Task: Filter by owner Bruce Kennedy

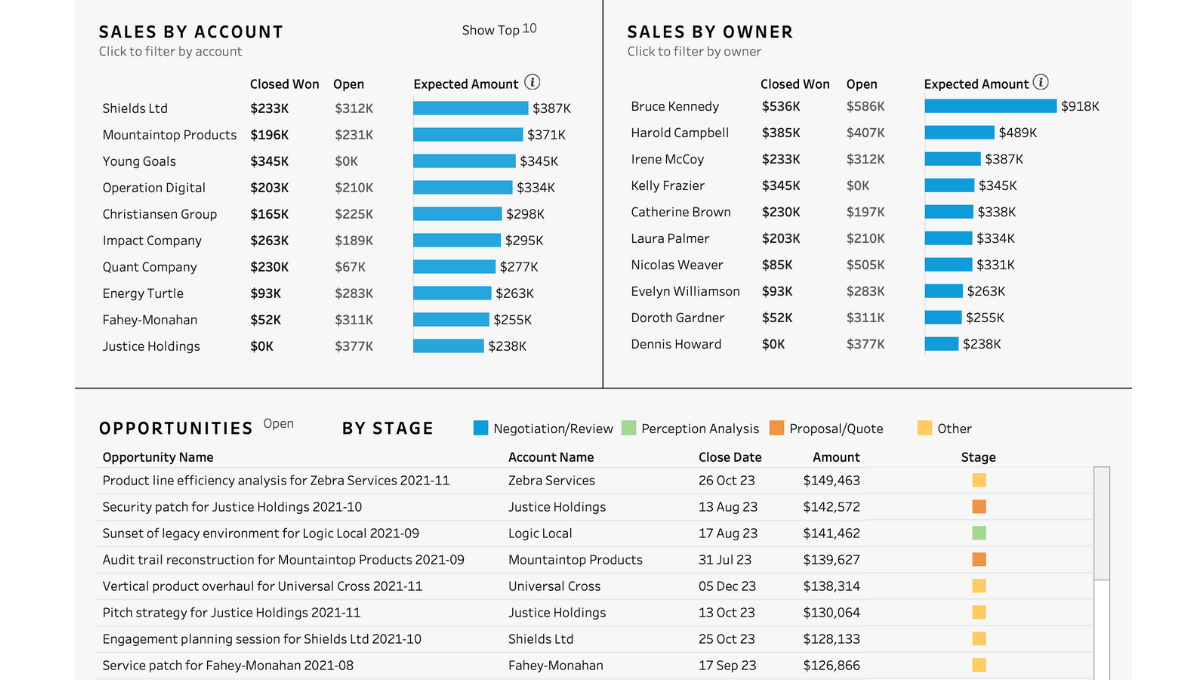Action: 675,107
